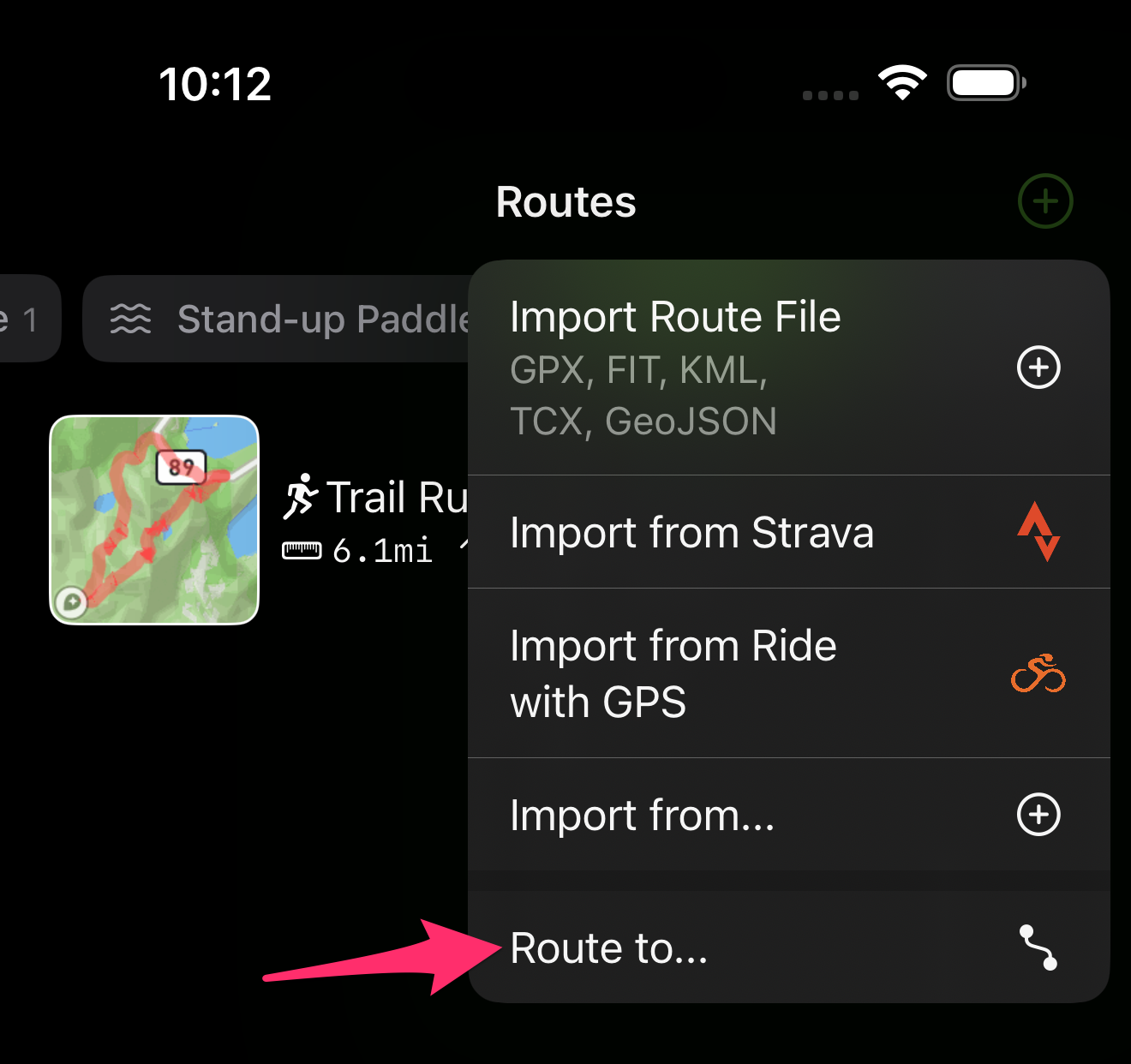Tap the battery indicator icon
This screenshot has height=1064, width=1131.
(x=986, y=83)
